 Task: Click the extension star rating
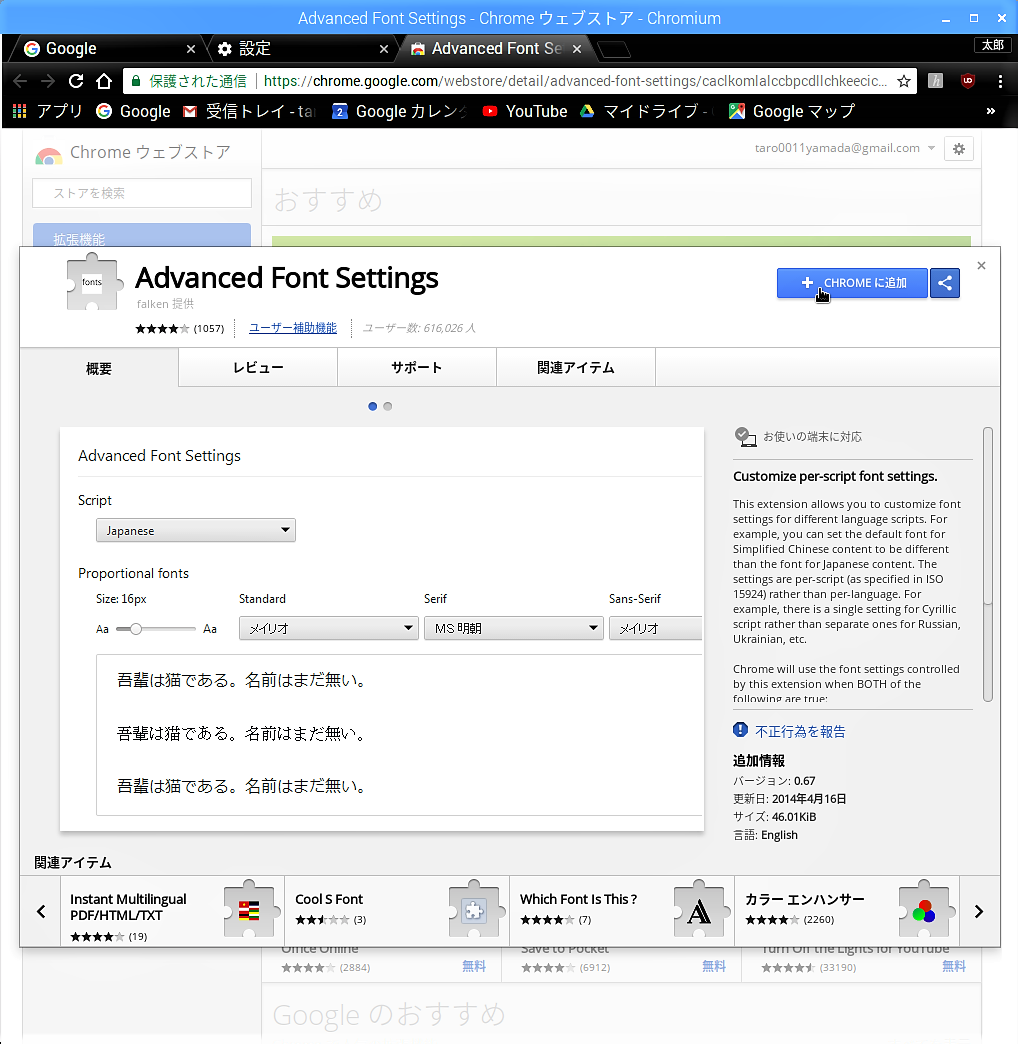coord(162,328)
